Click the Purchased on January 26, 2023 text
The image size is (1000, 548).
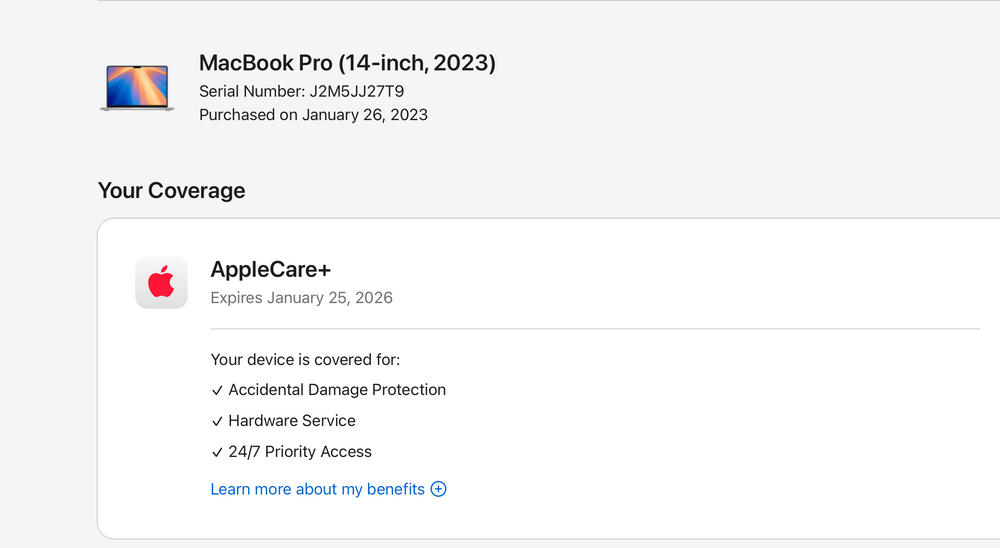point(313,115)
